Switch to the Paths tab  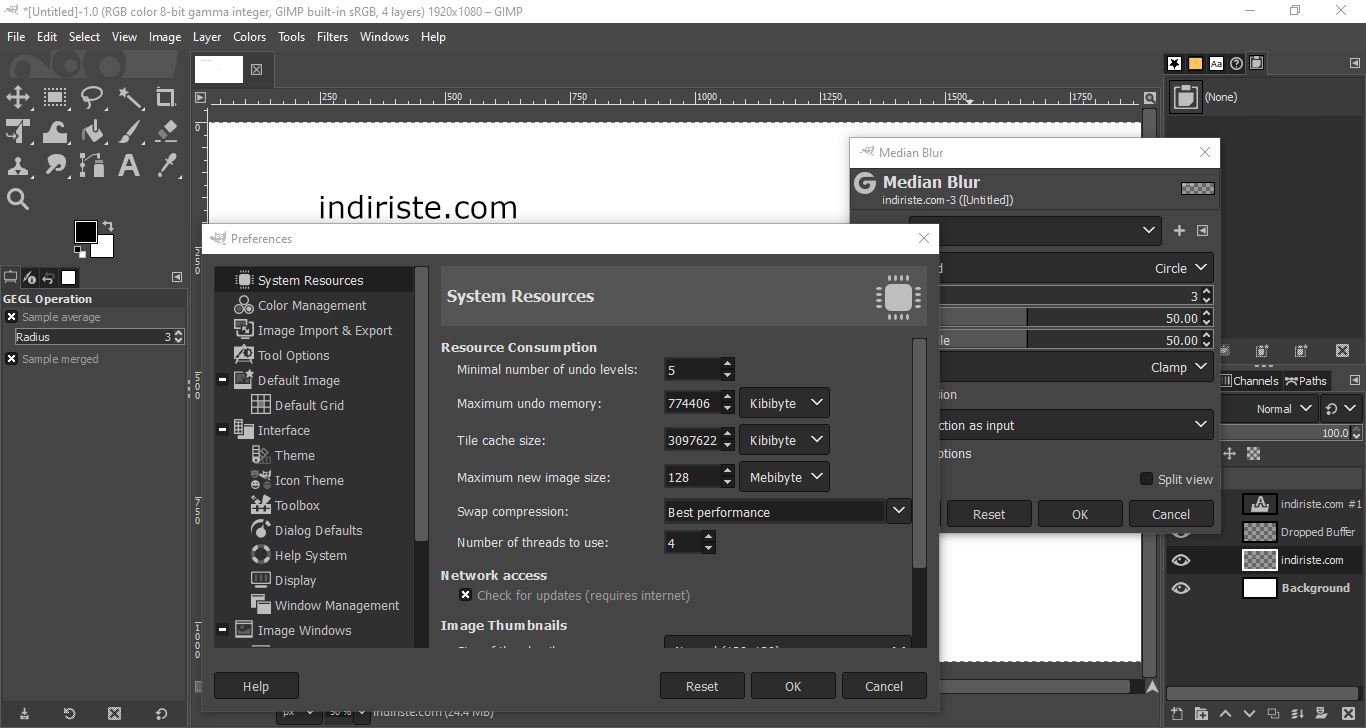click(x=1306, y=381)
